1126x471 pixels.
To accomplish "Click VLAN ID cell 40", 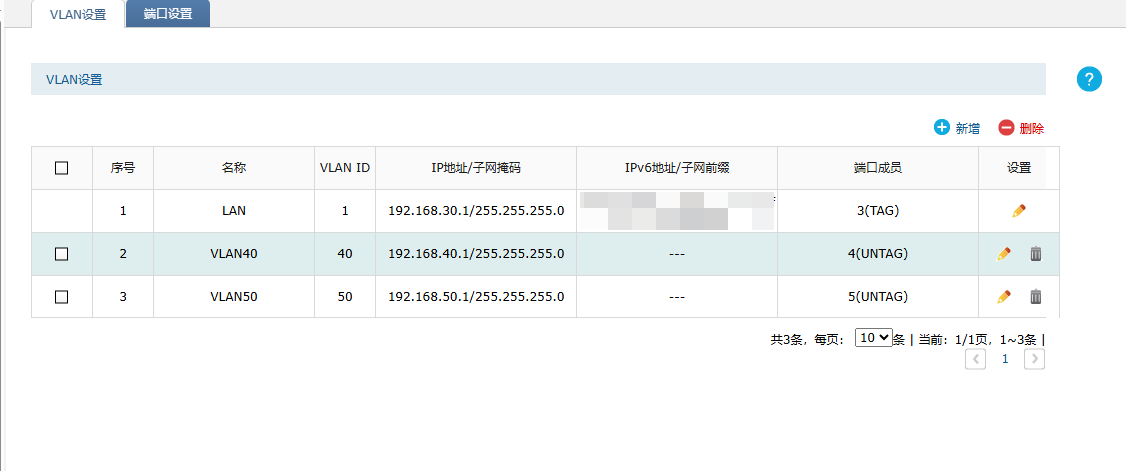I will 345,253.
